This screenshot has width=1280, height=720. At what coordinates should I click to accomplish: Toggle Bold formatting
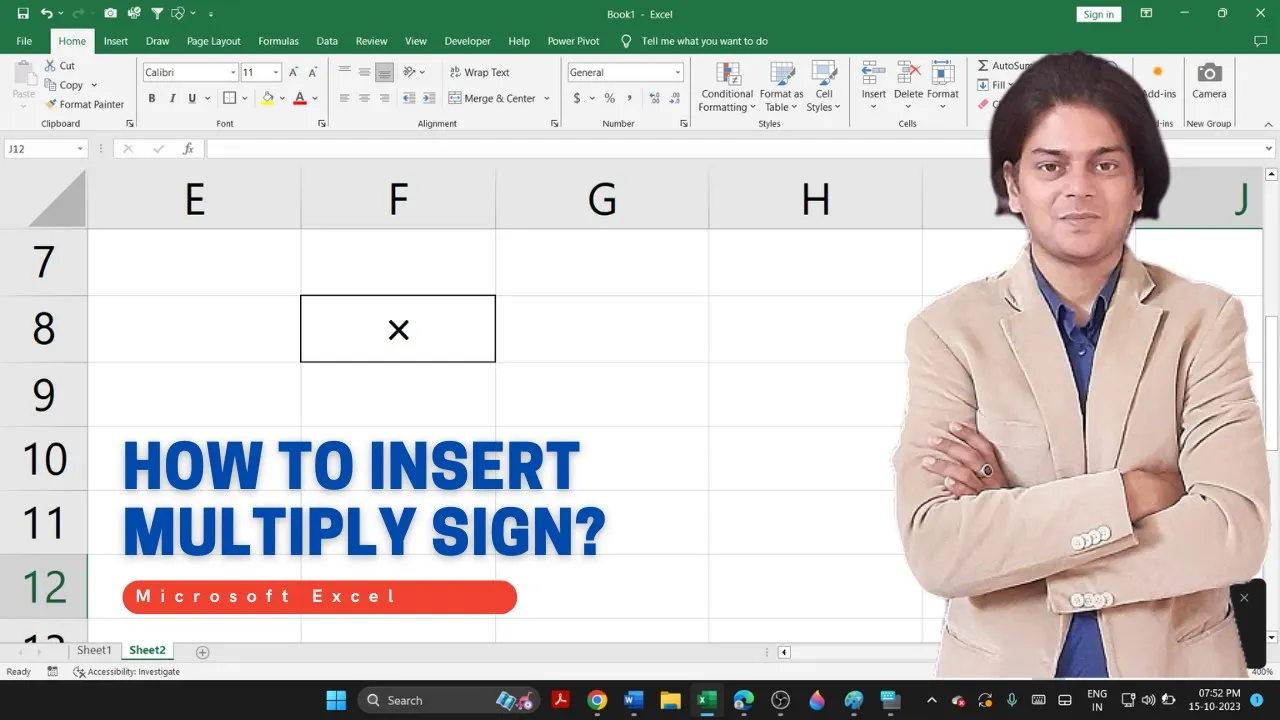(x=152, y=98)
